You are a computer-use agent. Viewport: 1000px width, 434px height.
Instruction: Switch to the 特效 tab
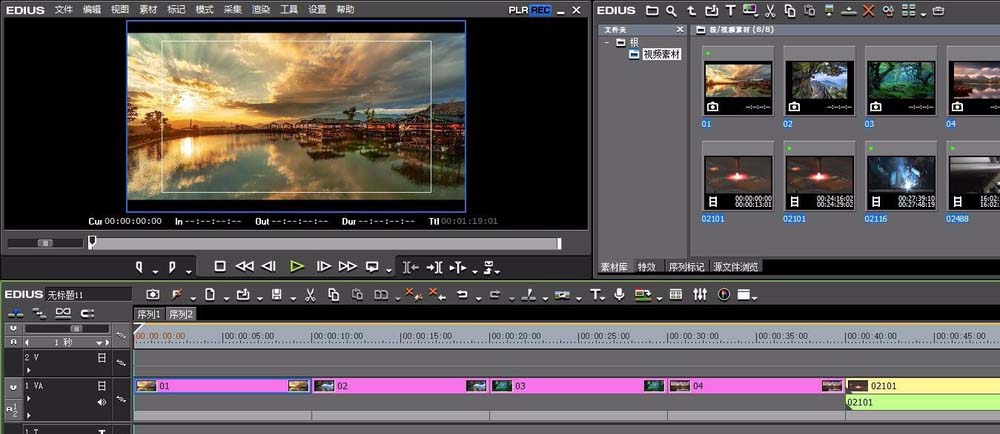tap(647, 267)
